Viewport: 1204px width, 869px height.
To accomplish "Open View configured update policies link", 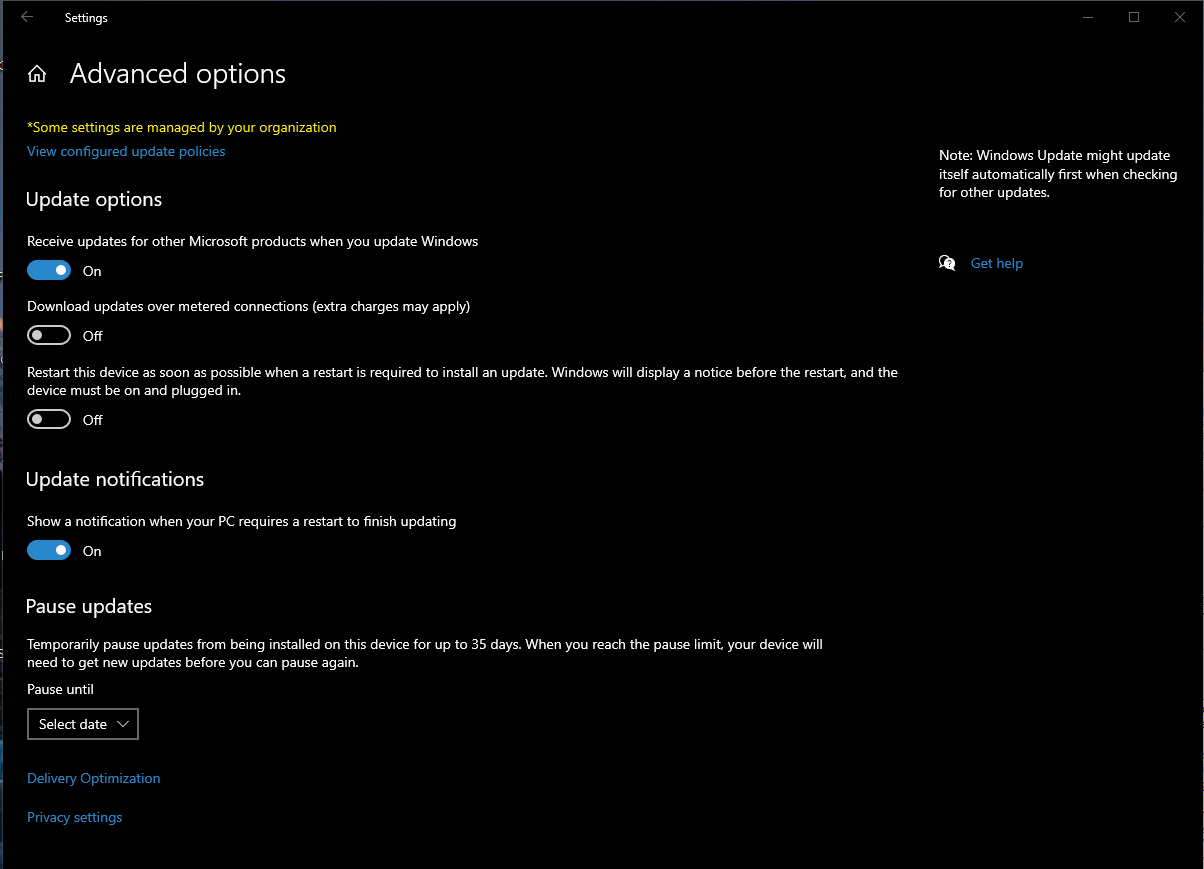I will point(126,151).
